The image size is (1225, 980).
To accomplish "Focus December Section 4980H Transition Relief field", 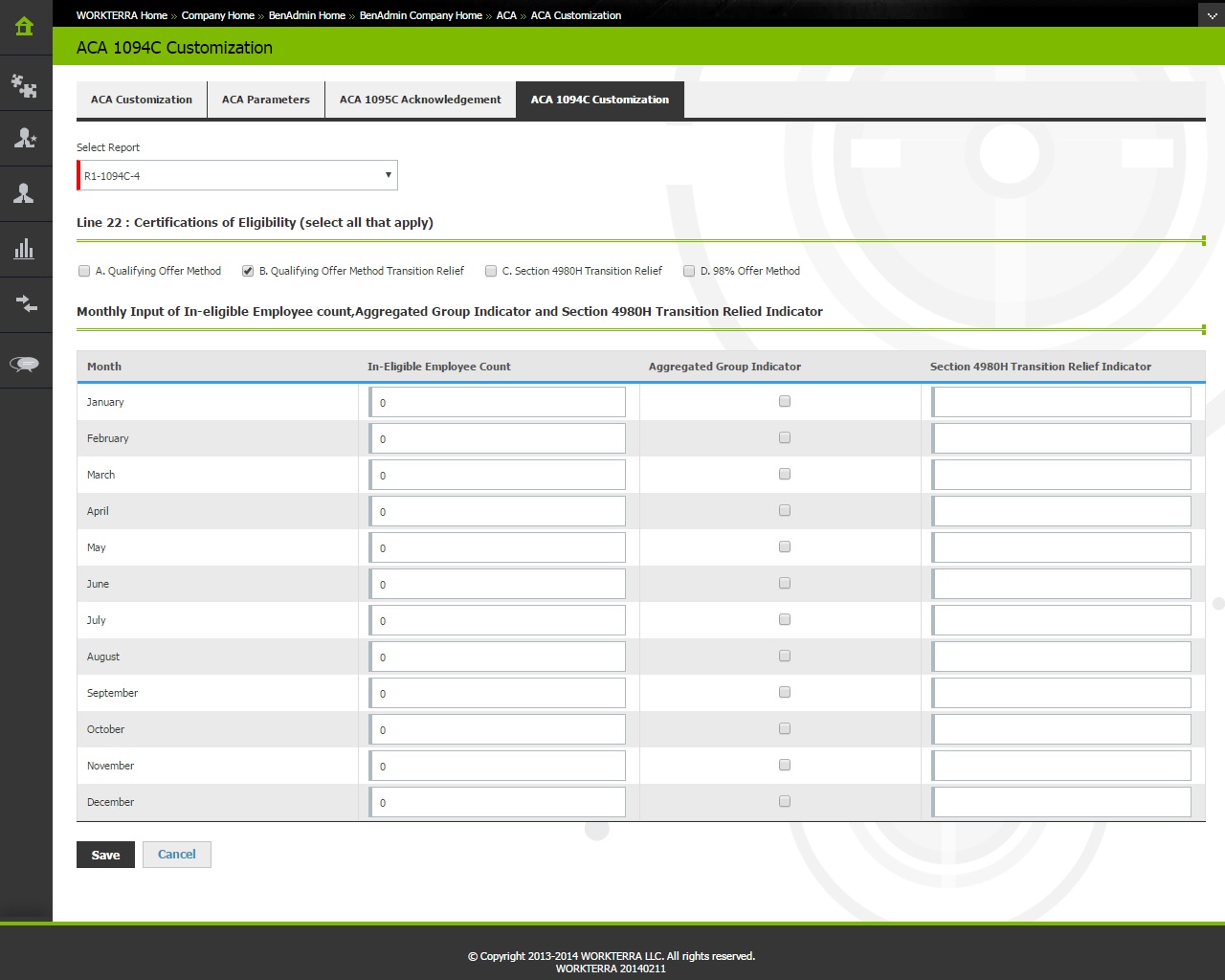I will (x=1062, y=802).
